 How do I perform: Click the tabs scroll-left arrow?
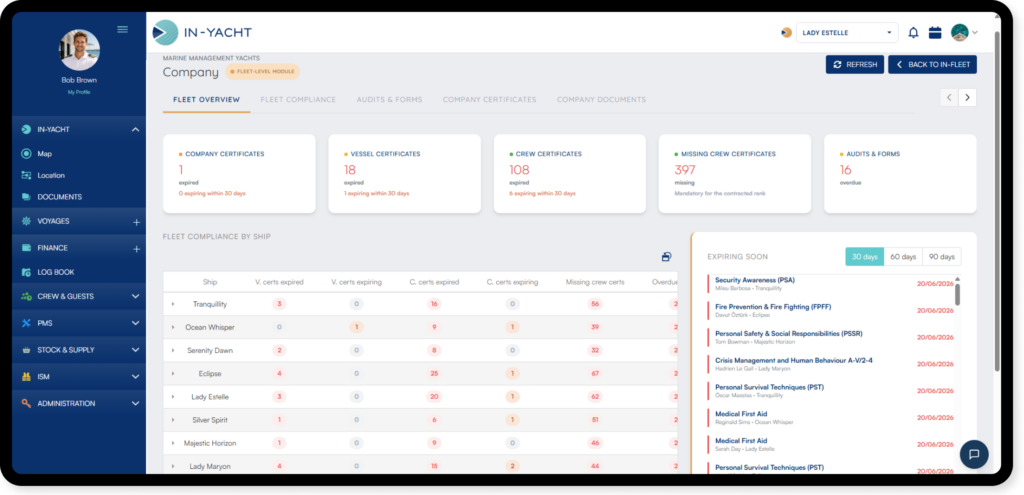950,97
